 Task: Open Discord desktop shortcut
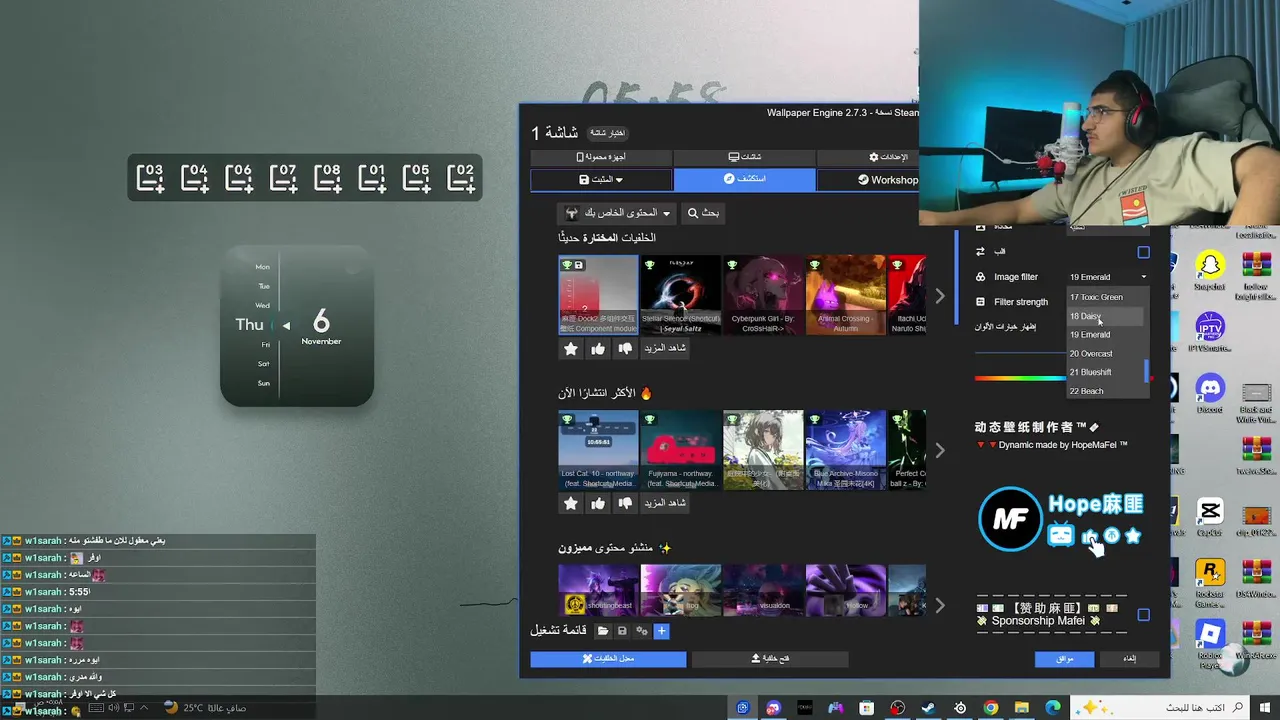point(1210,392)
